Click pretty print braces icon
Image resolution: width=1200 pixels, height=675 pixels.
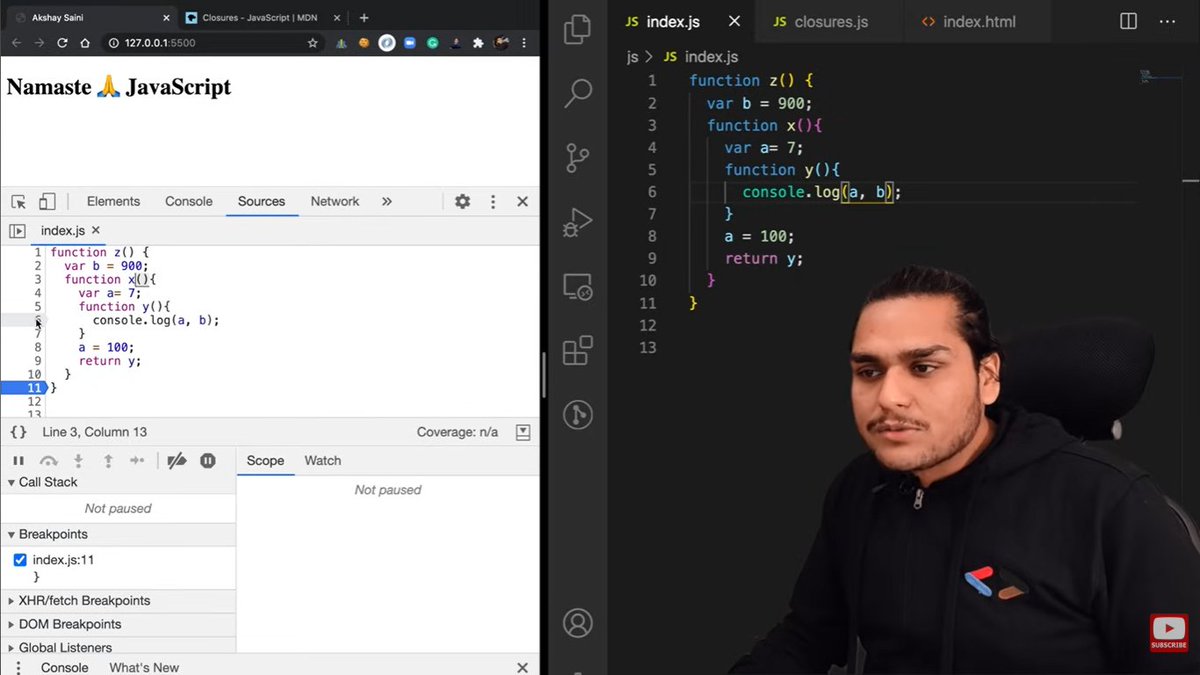18,432
